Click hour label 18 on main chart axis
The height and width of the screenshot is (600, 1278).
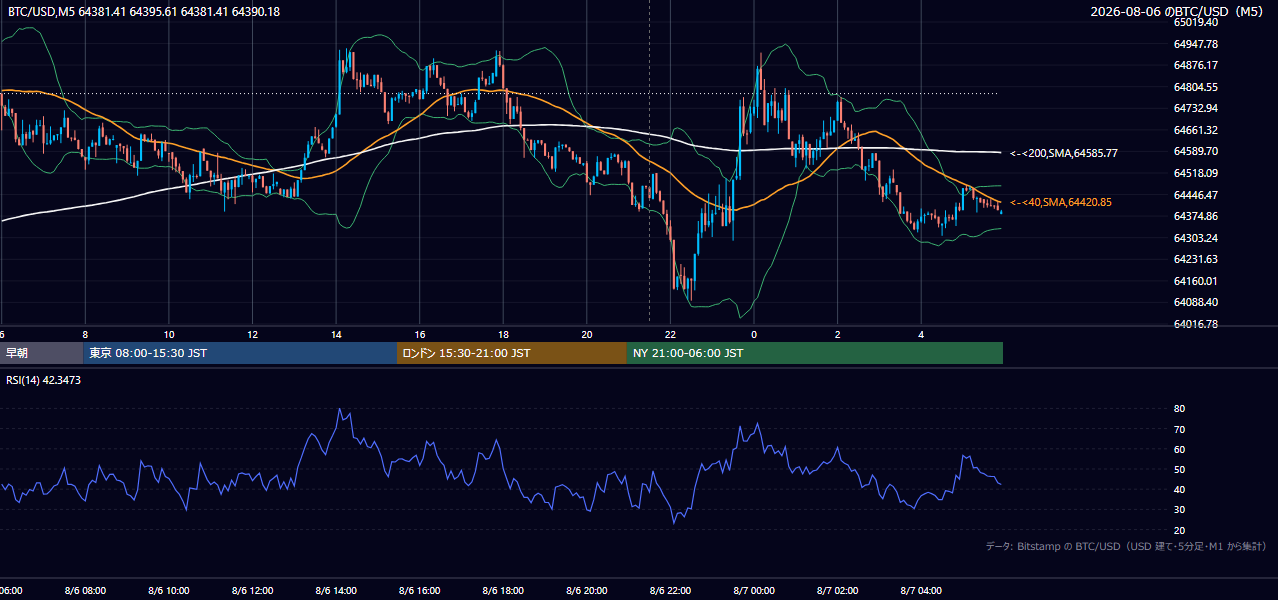tap(503, 334)
